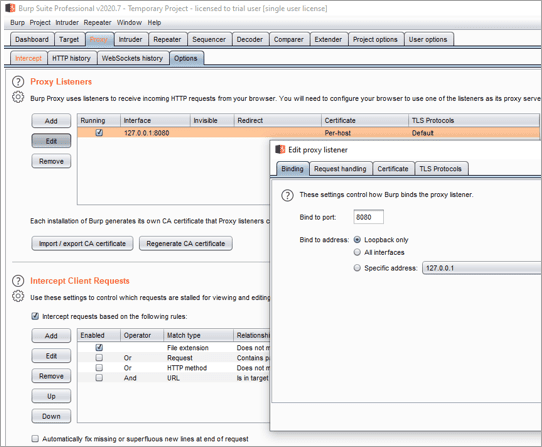
Task: Select Loopback only radio button
Action: pos(357,240)
